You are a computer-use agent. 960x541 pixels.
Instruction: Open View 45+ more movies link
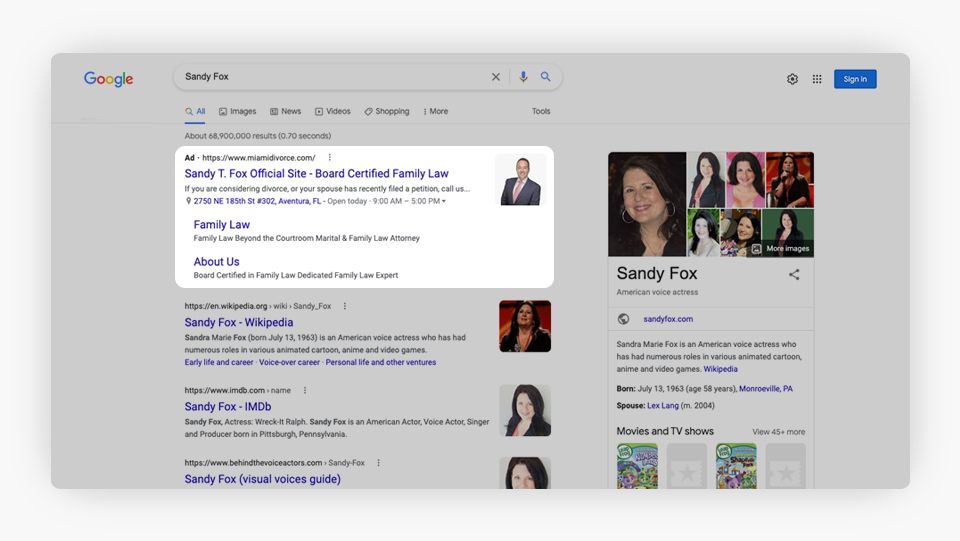(x=778, y=432)
